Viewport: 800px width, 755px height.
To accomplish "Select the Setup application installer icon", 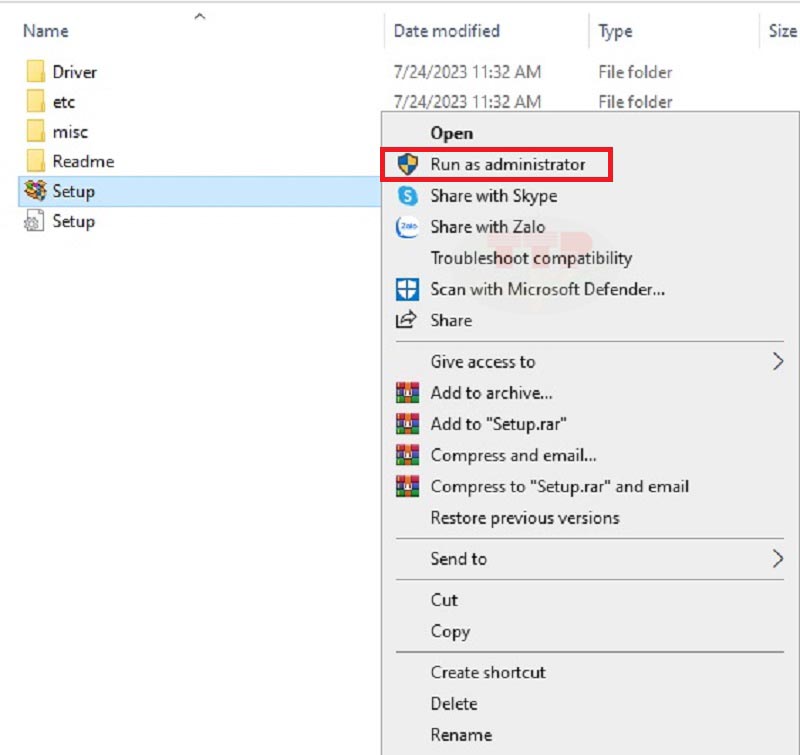I will point(36,191).
